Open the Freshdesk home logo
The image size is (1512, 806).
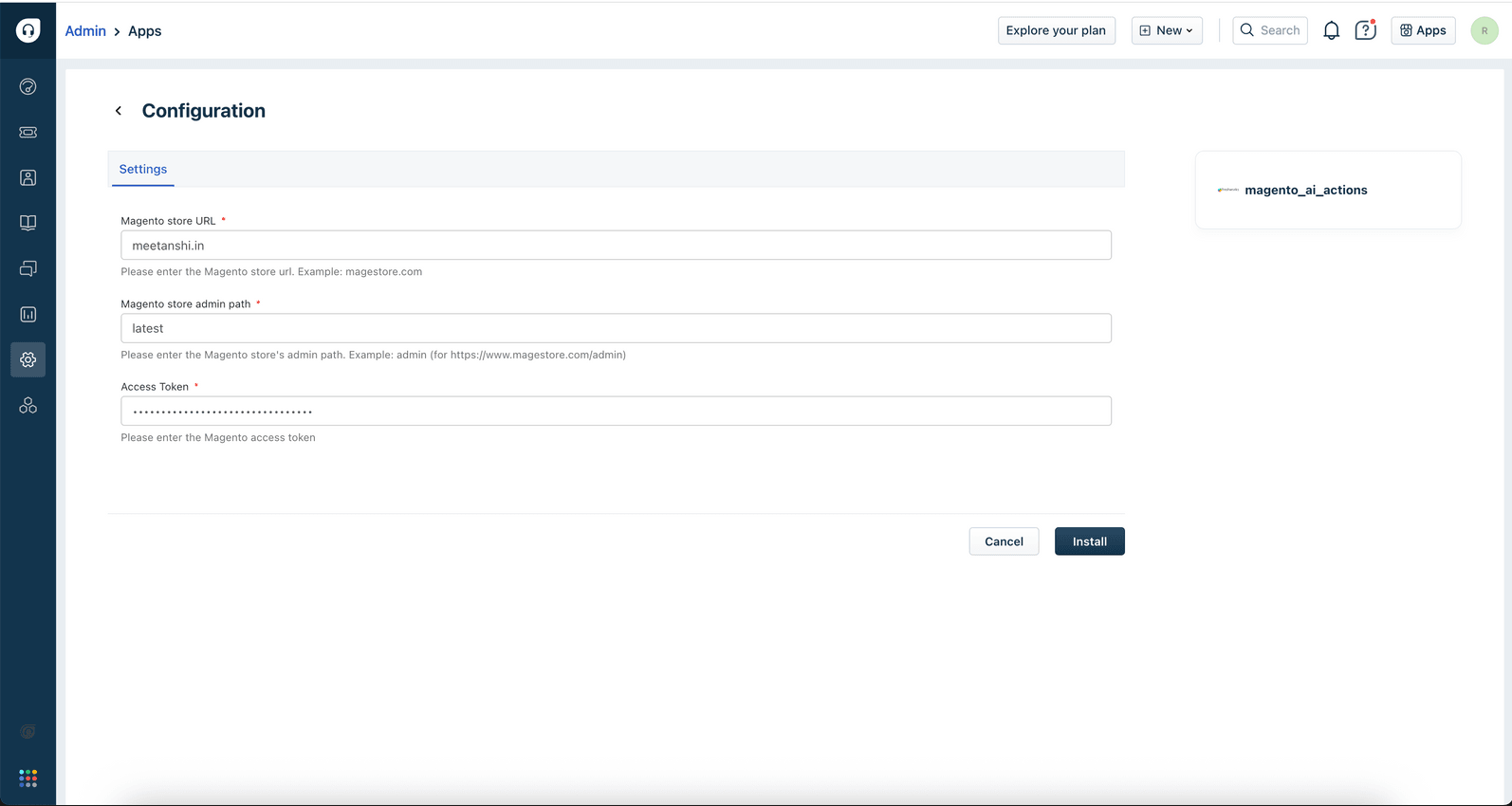click(28, 30)
